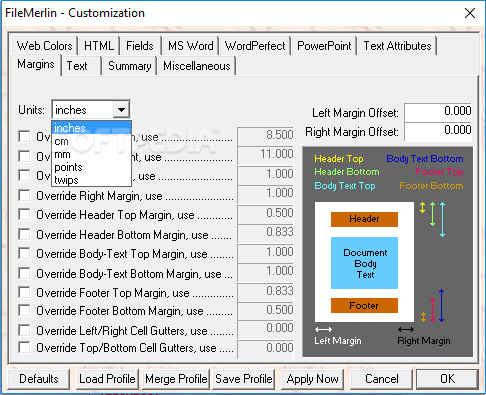
Task: Open the WordPerfect tab
Action: click(x=255, y=46)
